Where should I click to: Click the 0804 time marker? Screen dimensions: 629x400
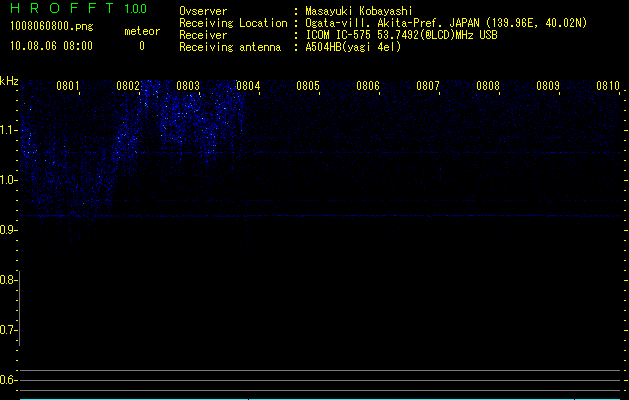coord(248,86)
